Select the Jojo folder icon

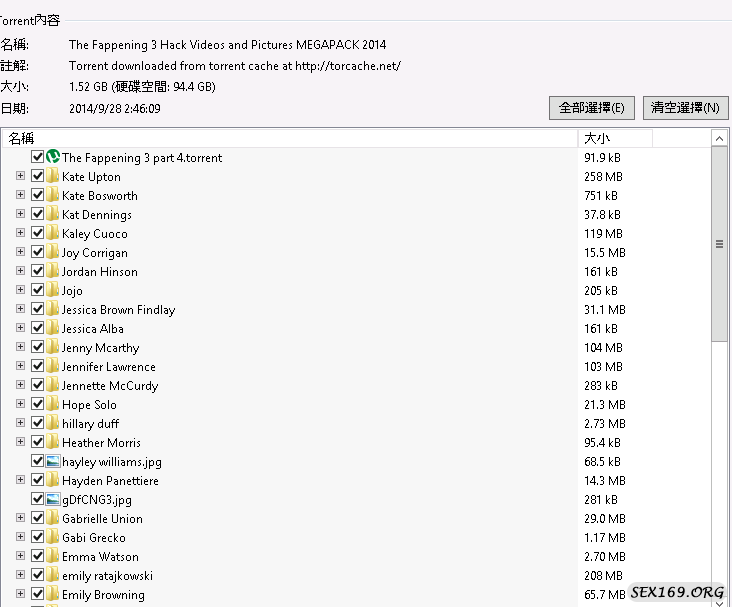(53, 290)
